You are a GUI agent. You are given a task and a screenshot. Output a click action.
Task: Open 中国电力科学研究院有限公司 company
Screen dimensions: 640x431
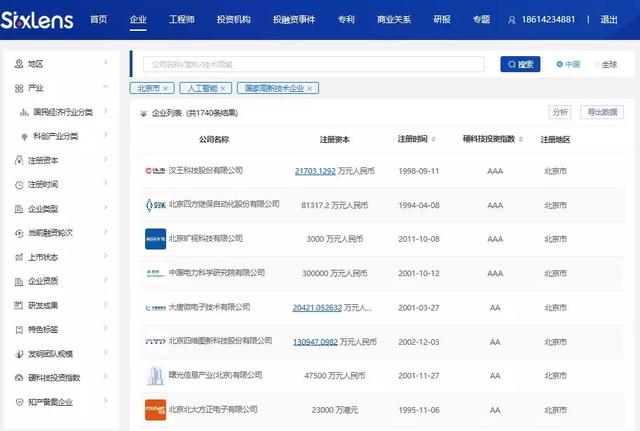(217, 273)
